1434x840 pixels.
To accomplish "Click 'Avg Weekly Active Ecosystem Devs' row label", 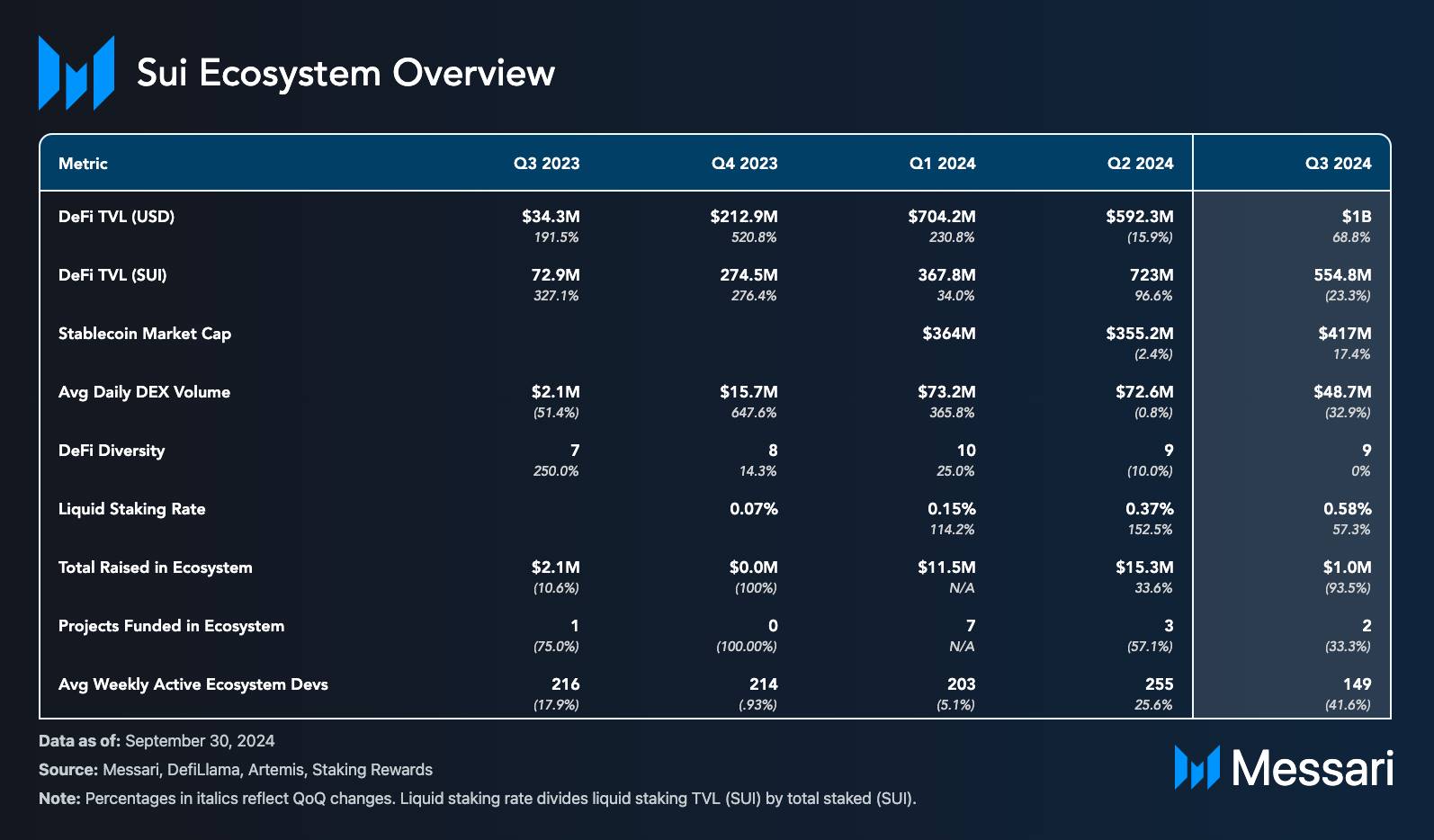I will 193,684.
